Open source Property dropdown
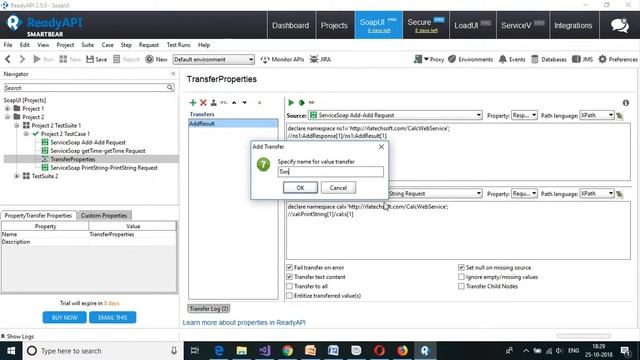 point(524,116)
